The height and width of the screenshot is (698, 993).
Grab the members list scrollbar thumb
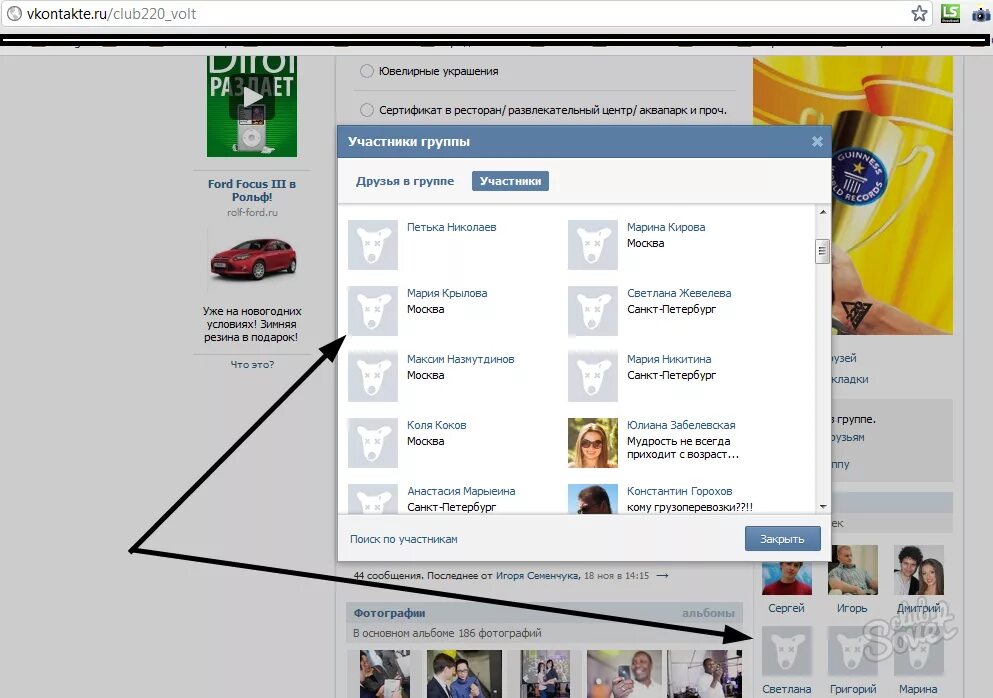pyautogui.click(x=822, y=251)
